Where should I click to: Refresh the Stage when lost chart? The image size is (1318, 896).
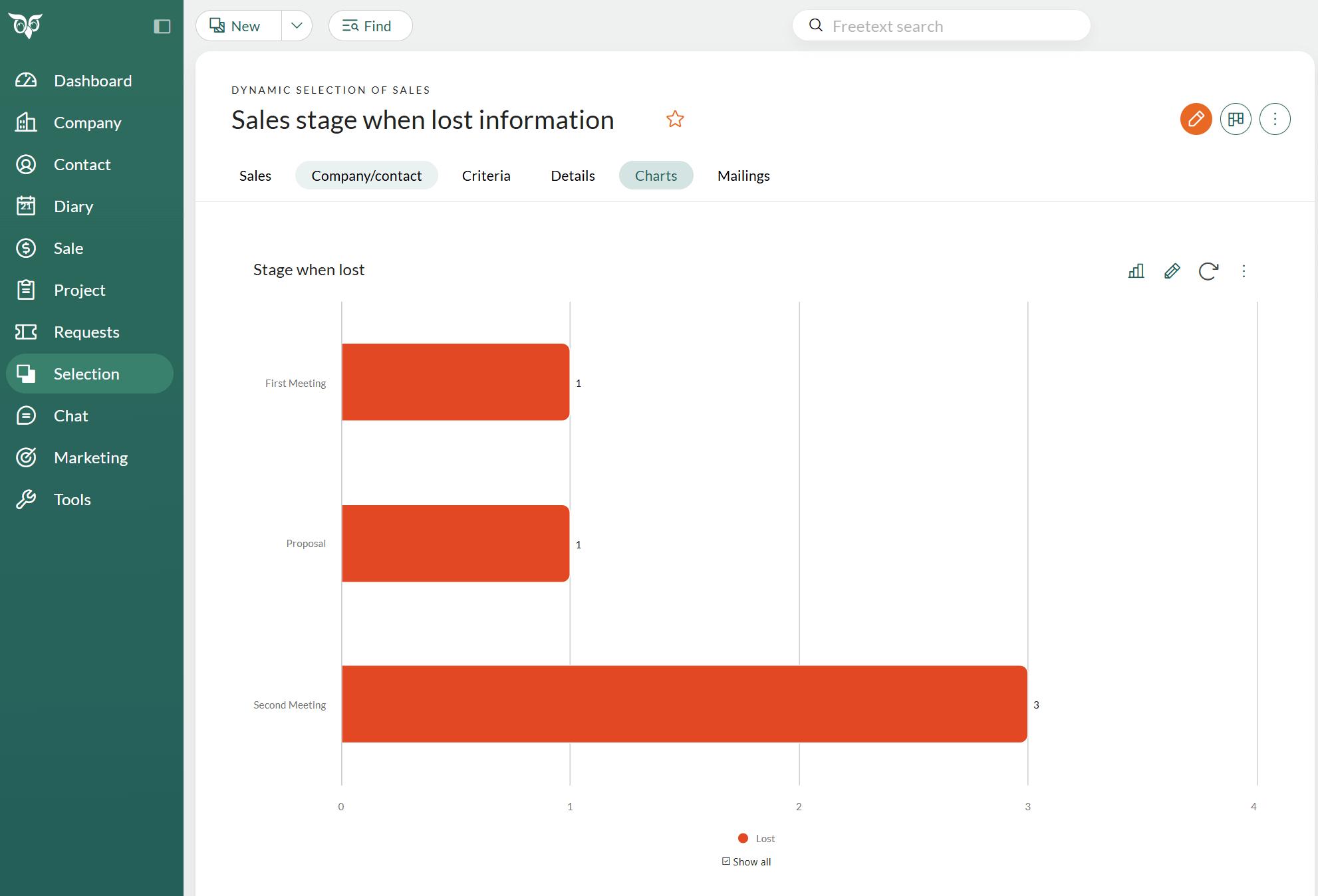click(x=1208, y=271)
